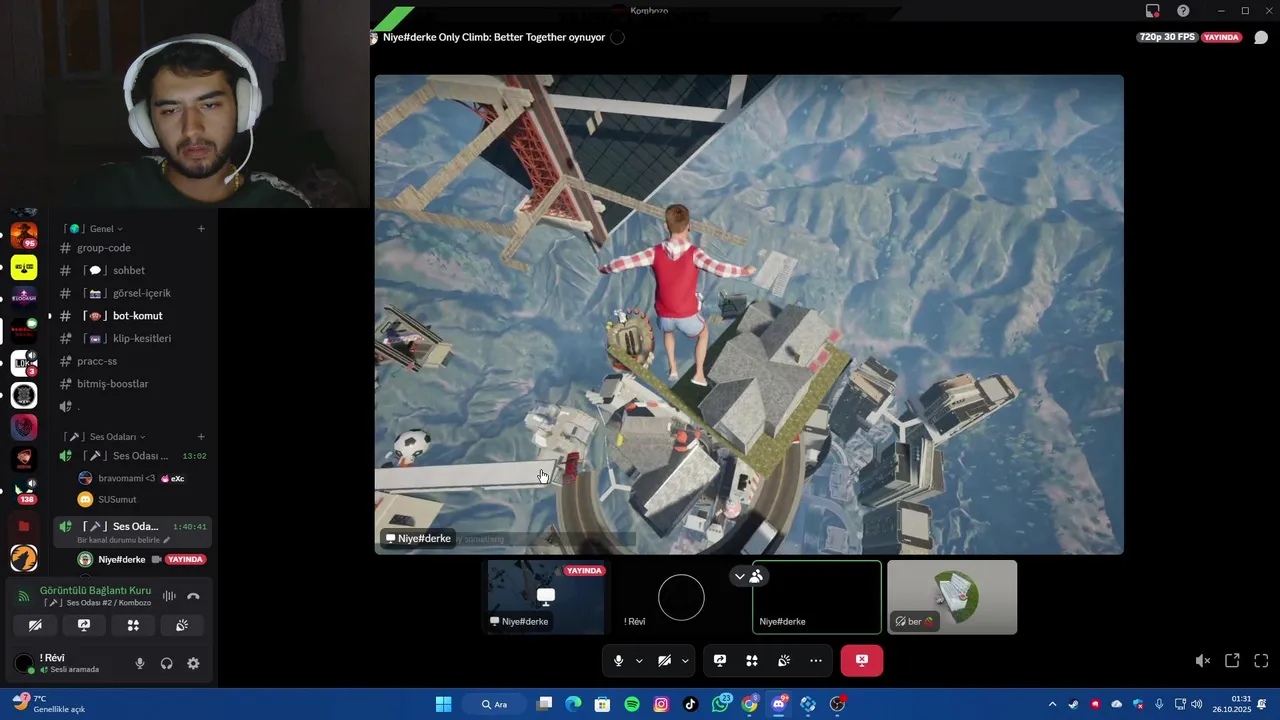Toggle the participants strip visibility
The width and height of the screenshot is (1280, 720).
pos(748,576)
